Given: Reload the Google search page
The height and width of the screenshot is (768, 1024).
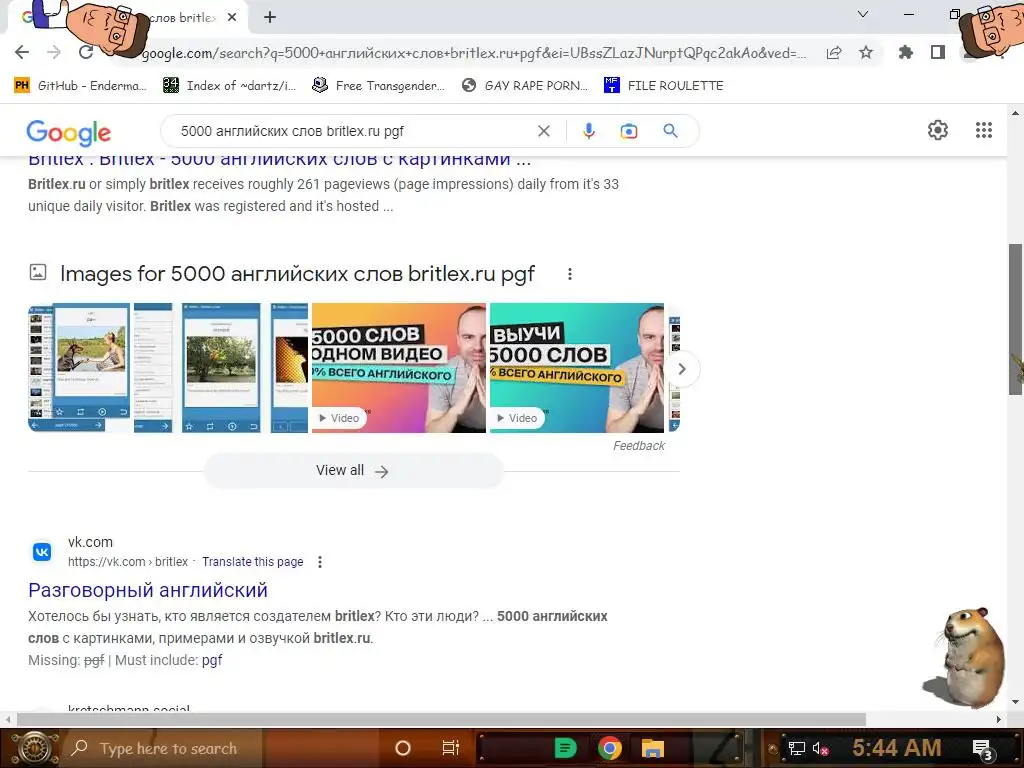Looking at the screenshot, I should coord(86,52).
